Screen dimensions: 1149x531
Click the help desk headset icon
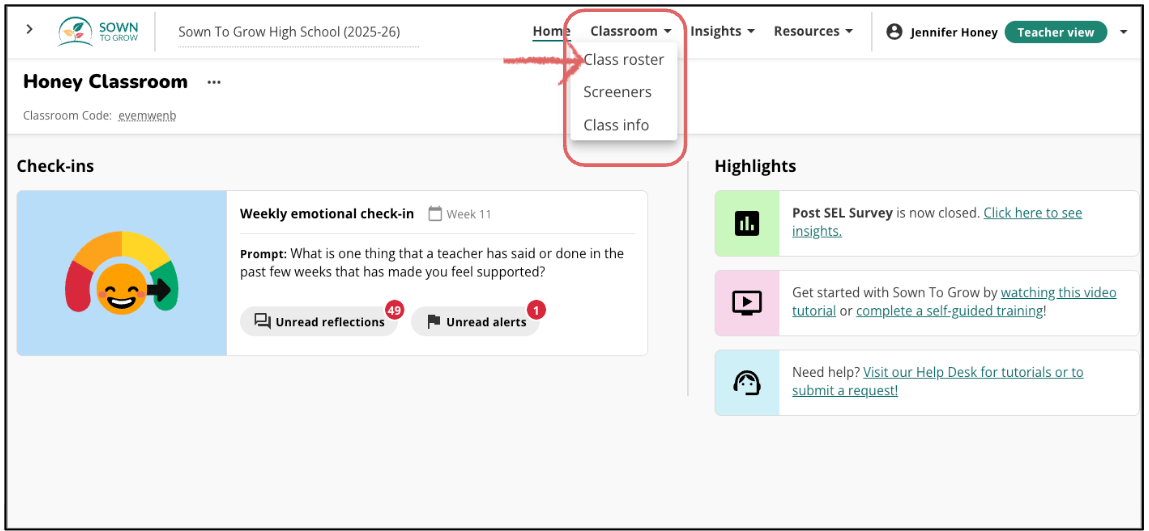747,382
